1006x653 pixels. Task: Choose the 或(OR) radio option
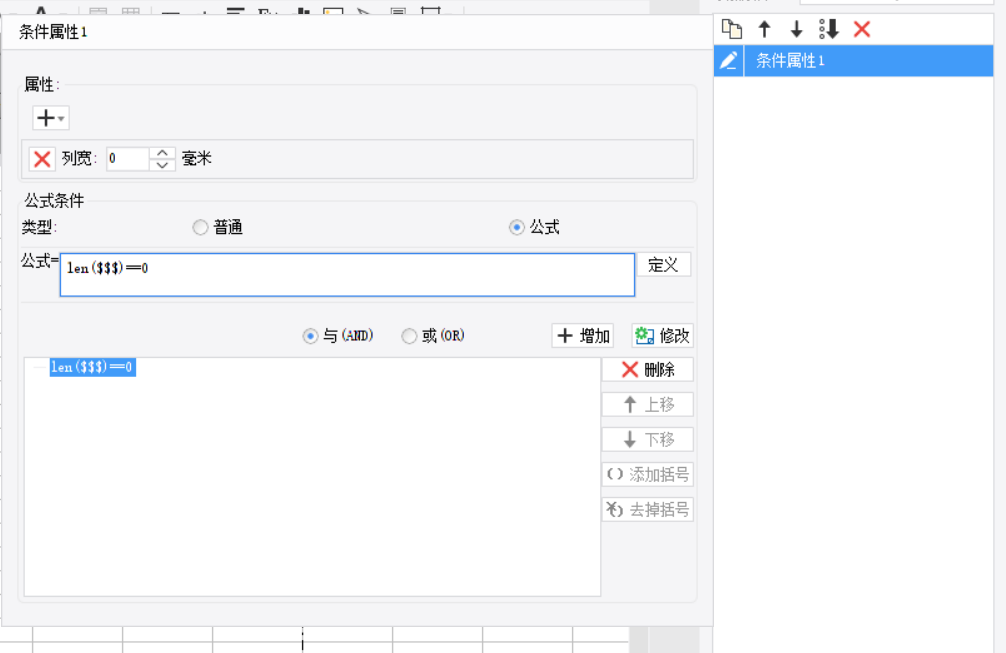click(x=409, y=336)
